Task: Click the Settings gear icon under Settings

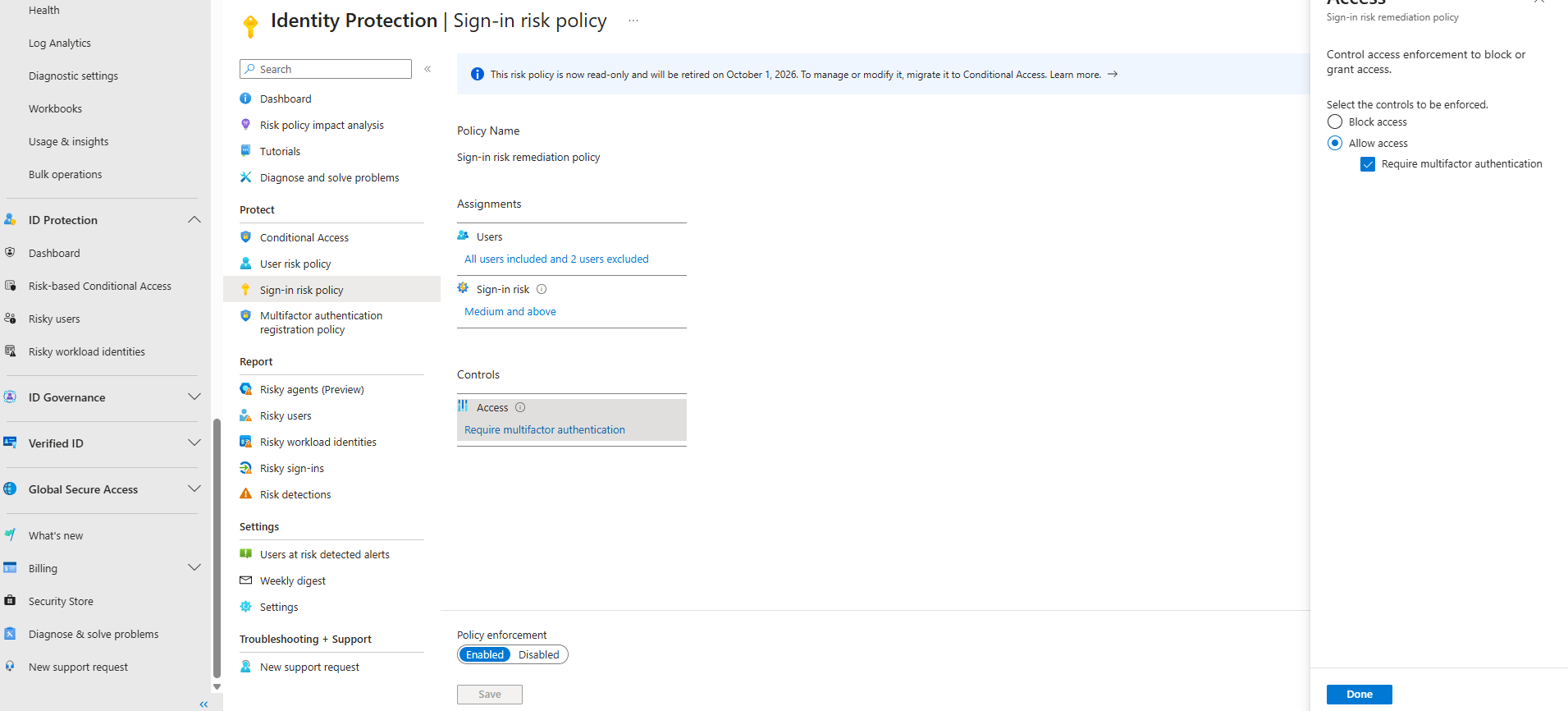Action: click(245, 607)
